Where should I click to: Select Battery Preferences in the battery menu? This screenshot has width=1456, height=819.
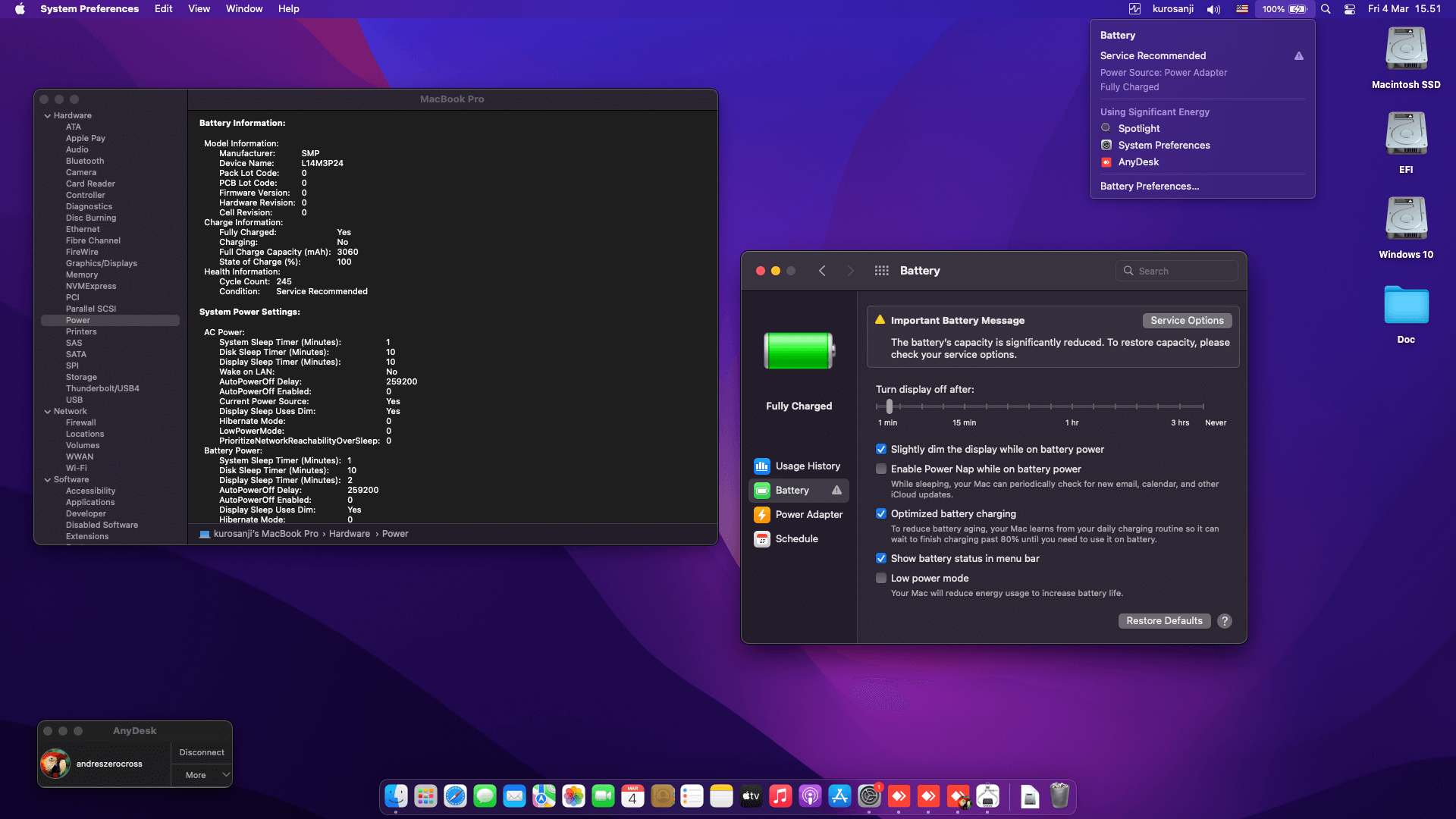[x=1149, y=186]
